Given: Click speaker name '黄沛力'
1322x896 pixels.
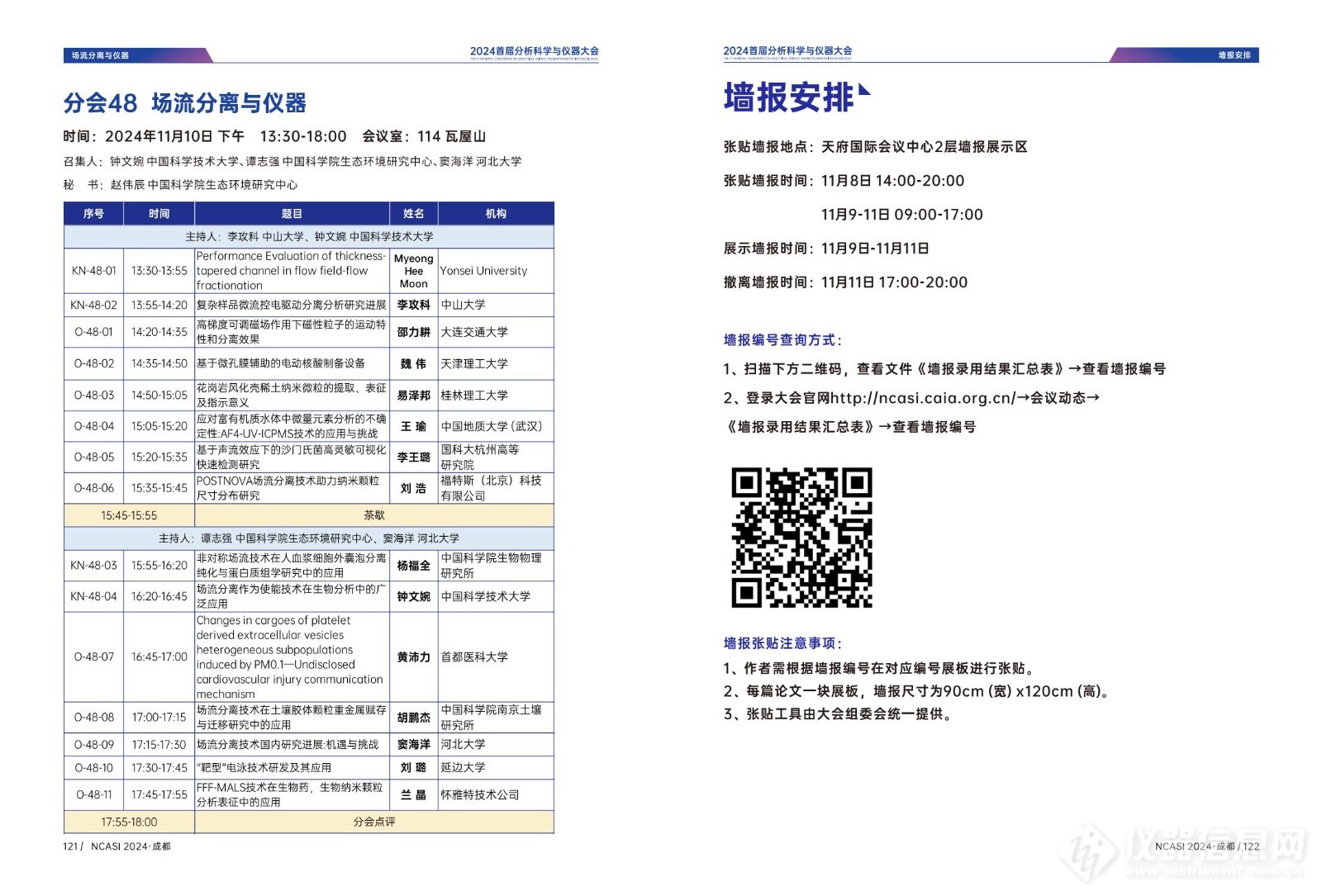Looking at the screenshot, I should [x=414, y=657].
